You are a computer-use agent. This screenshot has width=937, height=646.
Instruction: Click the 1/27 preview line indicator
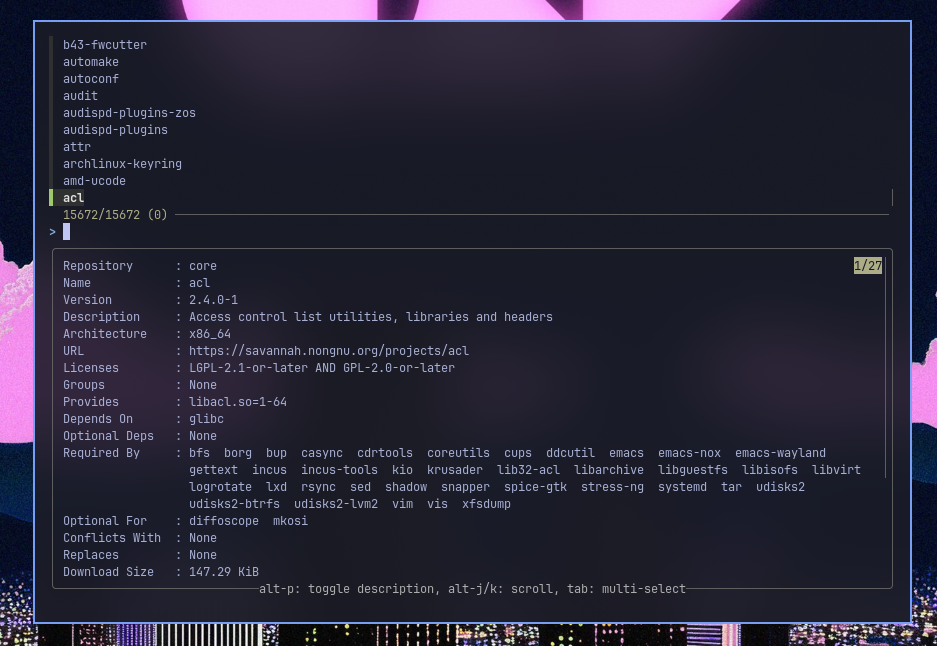[x=868, y=266]
